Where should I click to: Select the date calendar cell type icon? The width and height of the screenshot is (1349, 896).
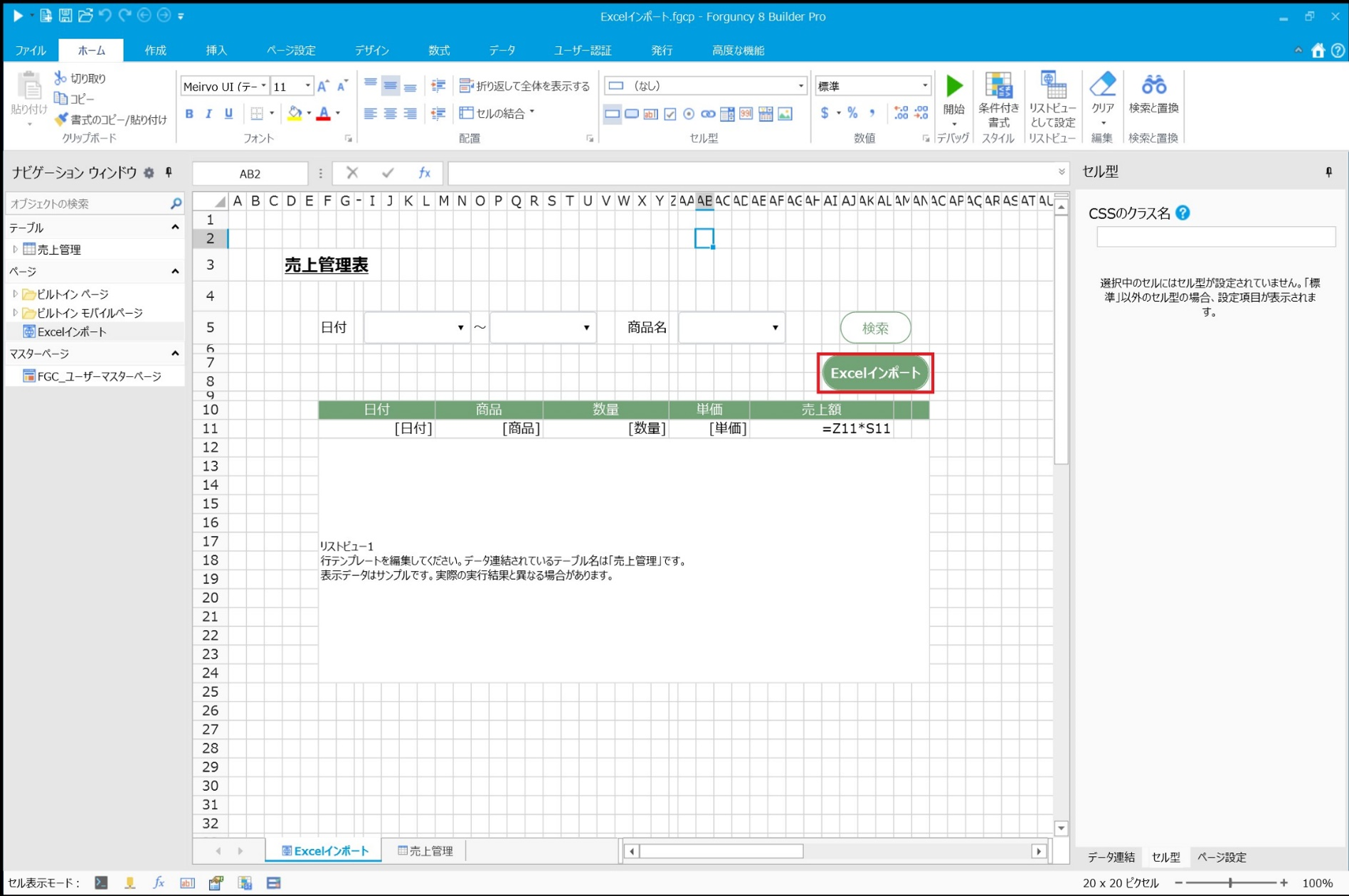pyautogui.click(x=766, y=114)
